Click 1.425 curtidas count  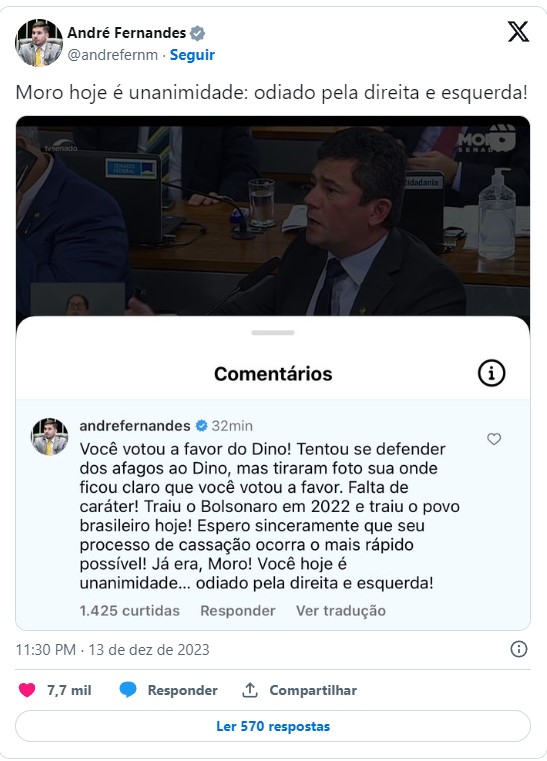[130, 611]
